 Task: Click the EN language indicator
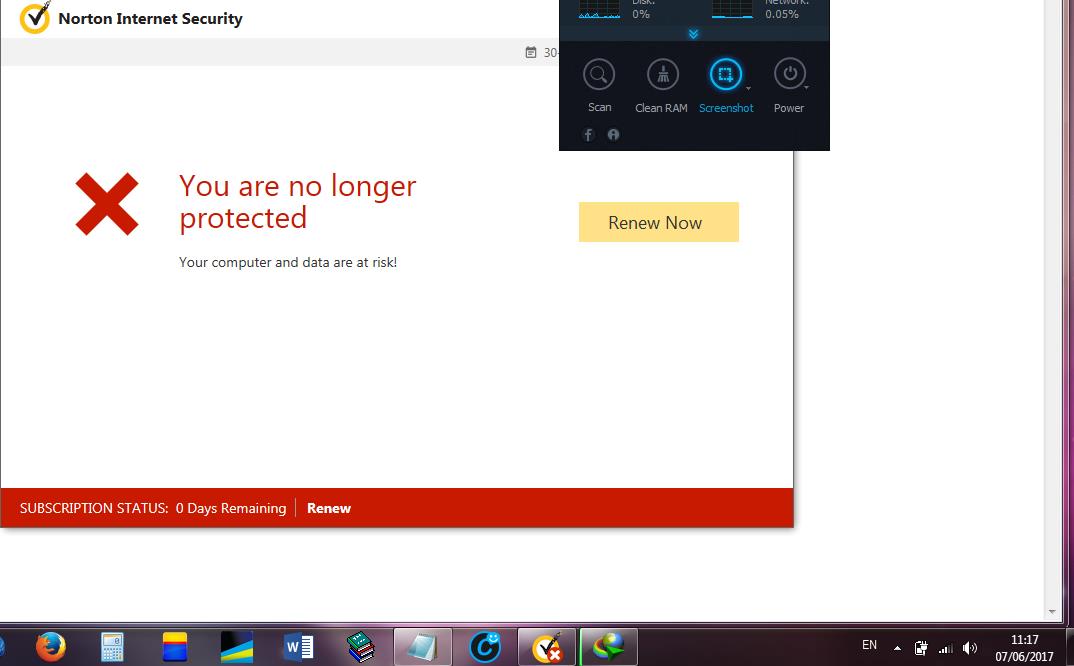click(x=869, y=645)
